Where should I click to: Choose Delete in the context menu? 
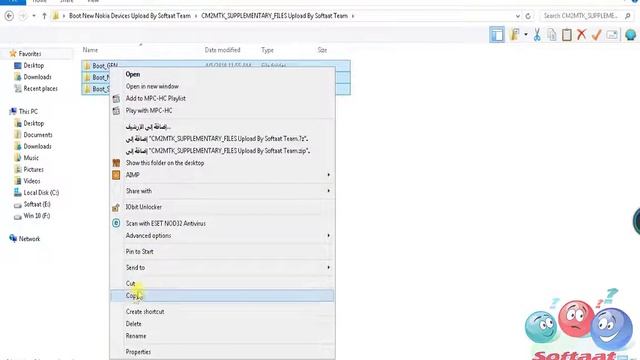(x=222, y=324)
